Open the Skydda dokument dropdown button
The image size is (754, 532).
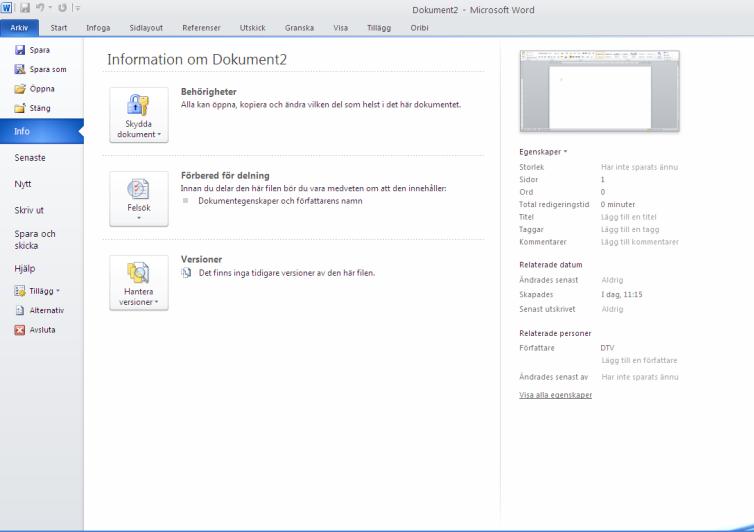(x=139, y=115)
